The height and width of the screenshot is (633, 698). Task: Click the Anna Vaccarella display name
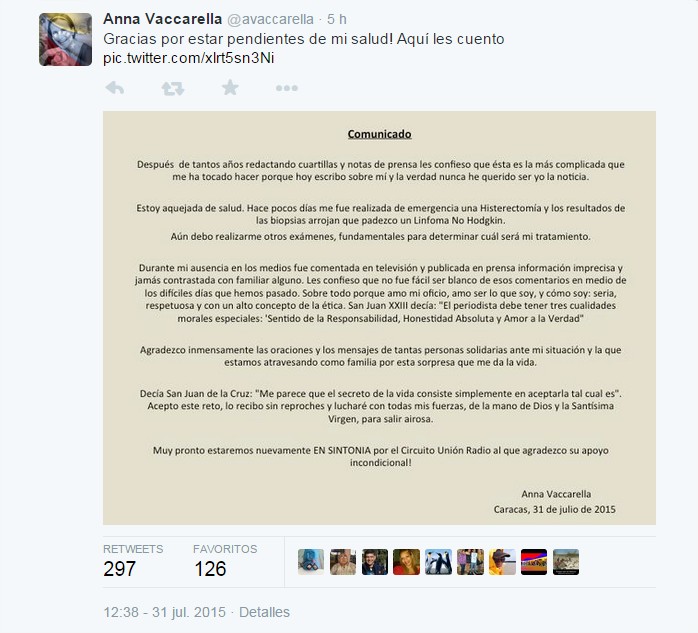[x=162, y=19]
